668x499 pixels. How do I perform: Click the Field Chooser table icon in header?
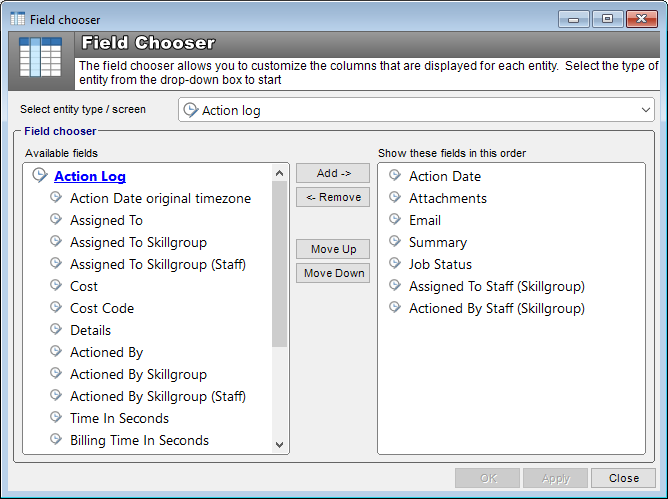pyautogui.click(x=41, y=57)
